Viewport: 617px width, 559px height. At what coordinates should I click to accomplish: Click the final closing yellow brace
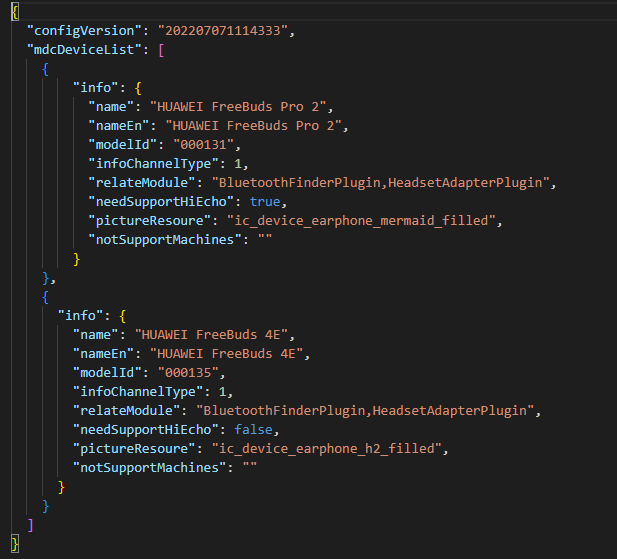click(x=15, y=544)
